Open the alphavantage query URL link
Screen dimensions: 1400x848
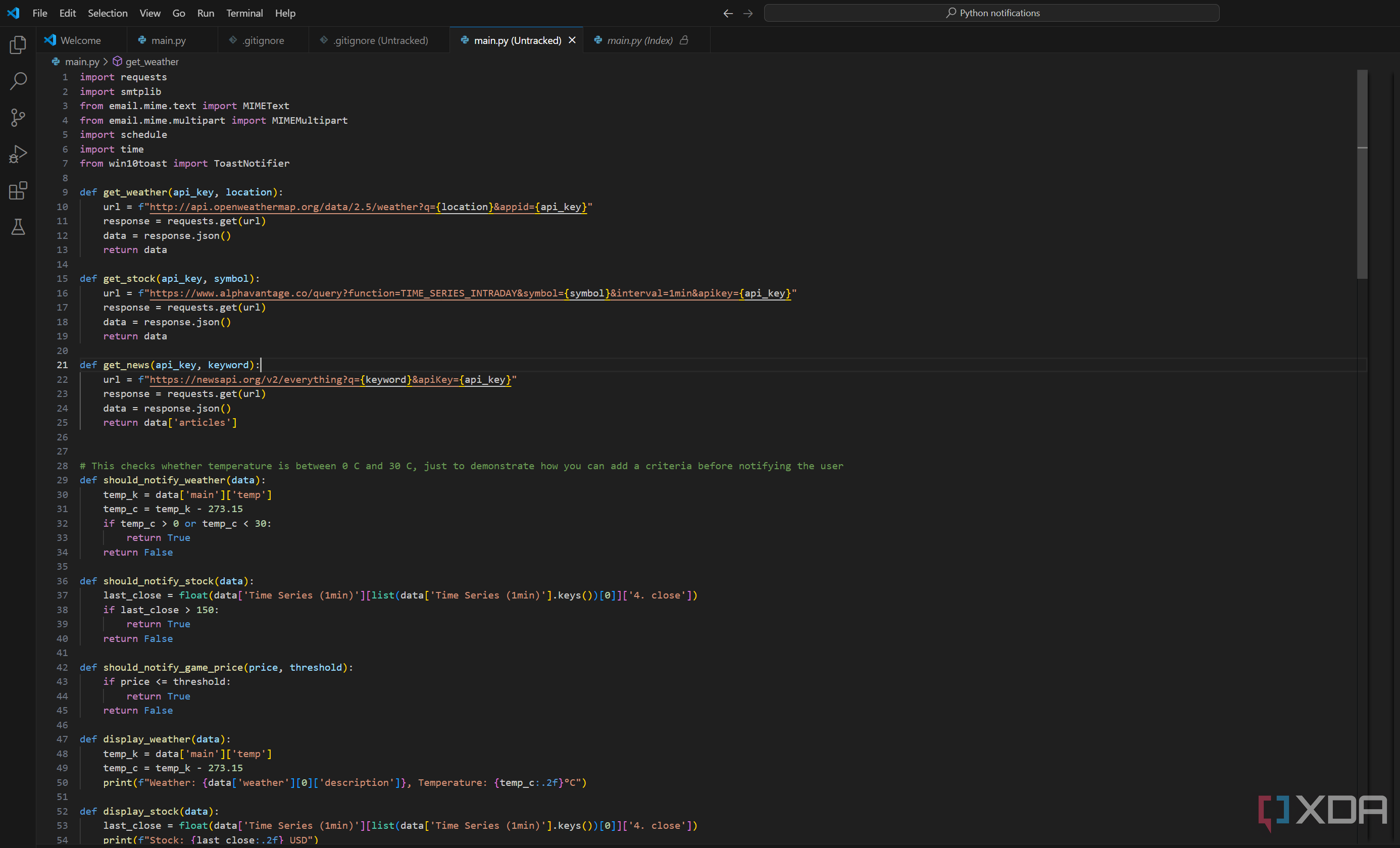(x=470, y=293)
